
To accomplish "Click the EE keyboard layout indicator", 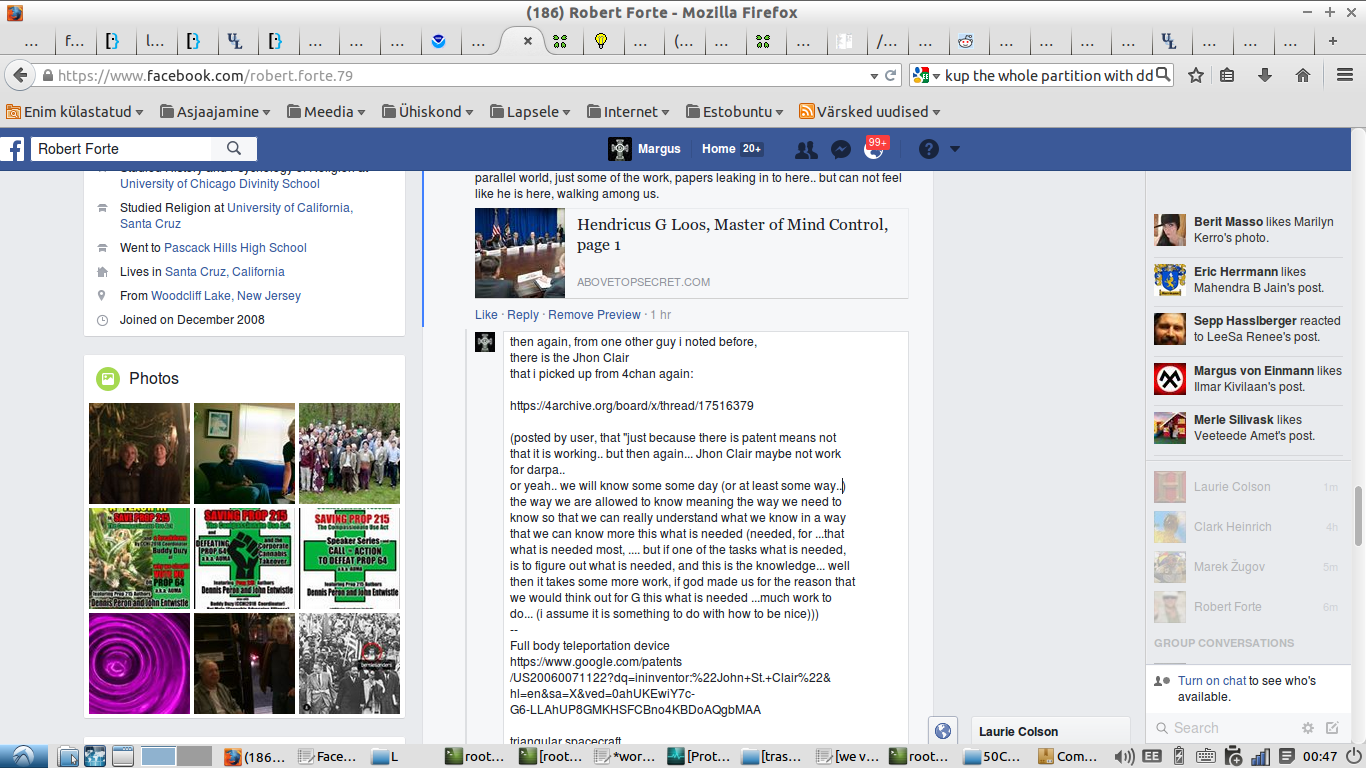I will [1152, 757].
